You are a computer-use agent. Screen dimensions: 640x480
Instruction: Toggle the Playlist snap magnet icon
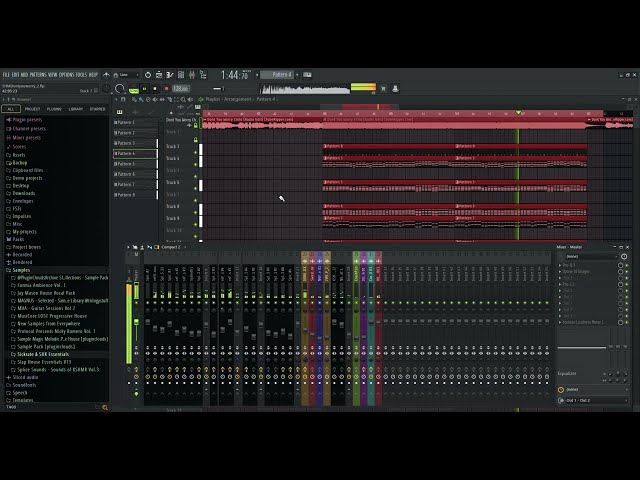point(123,99)
